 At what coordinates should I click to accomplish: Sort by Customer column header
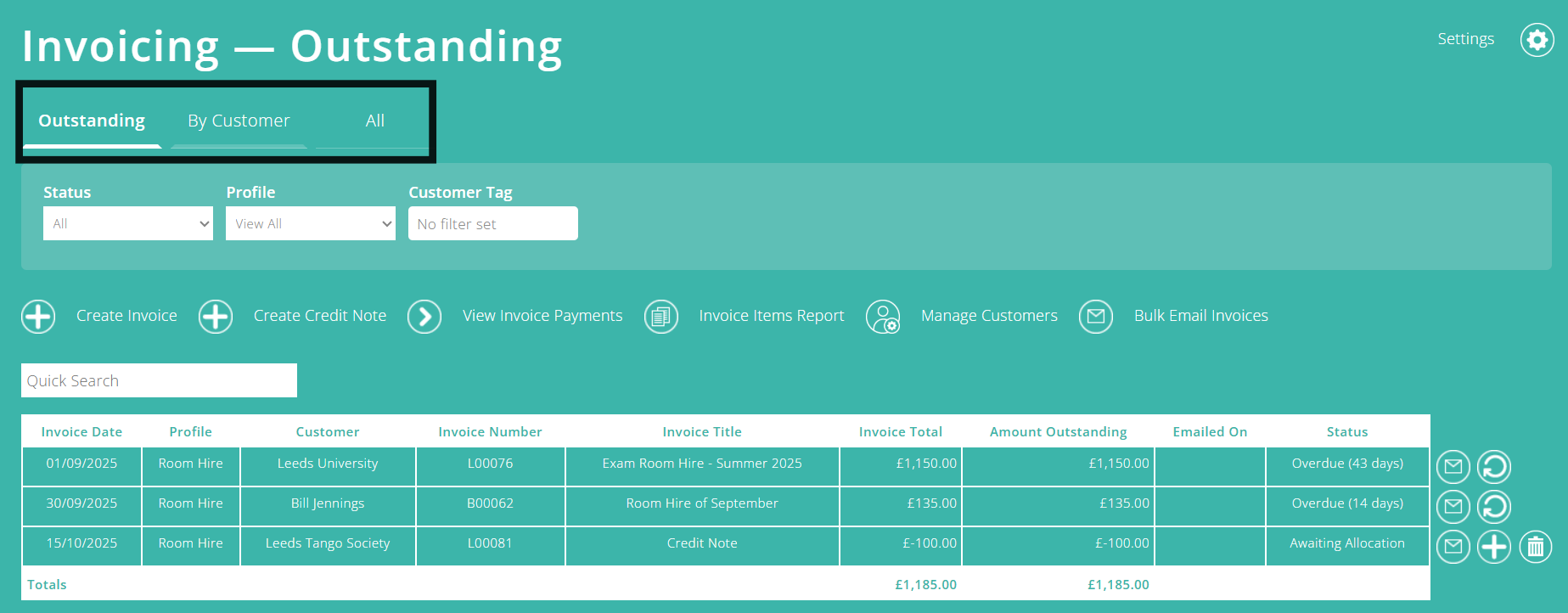click(328, 431)
